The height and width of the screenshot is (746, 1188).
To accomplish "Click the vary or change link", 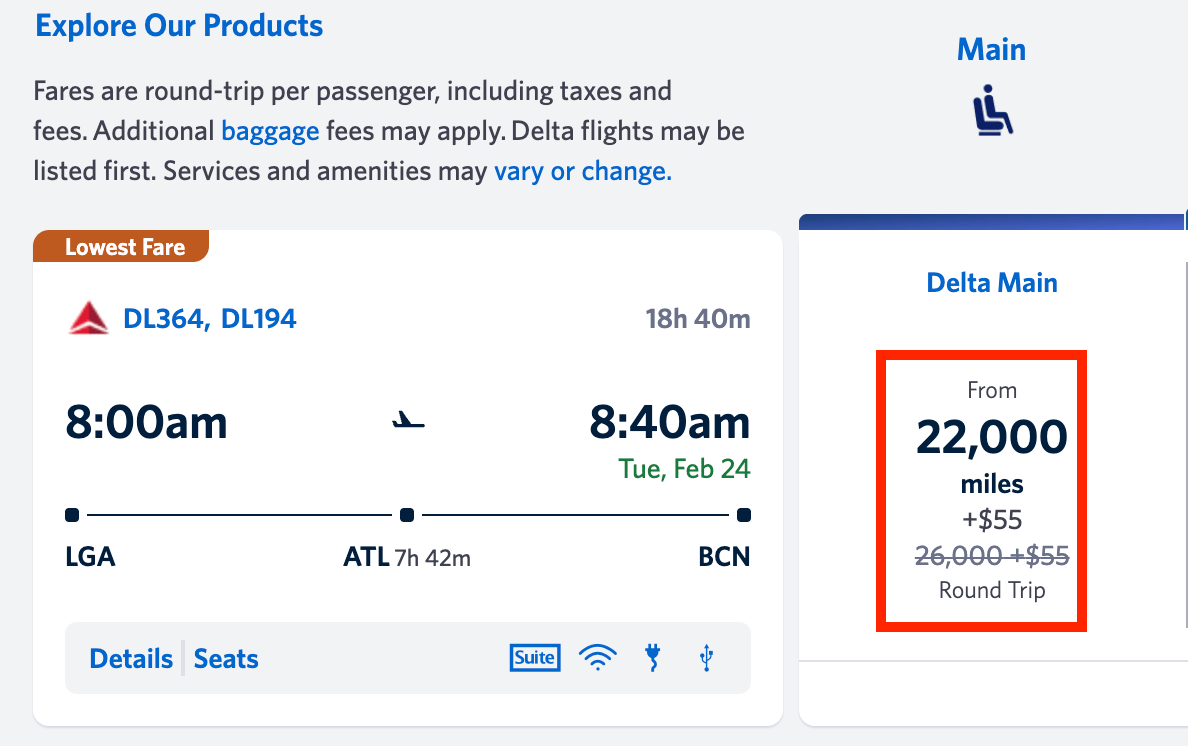I will 582,171.
